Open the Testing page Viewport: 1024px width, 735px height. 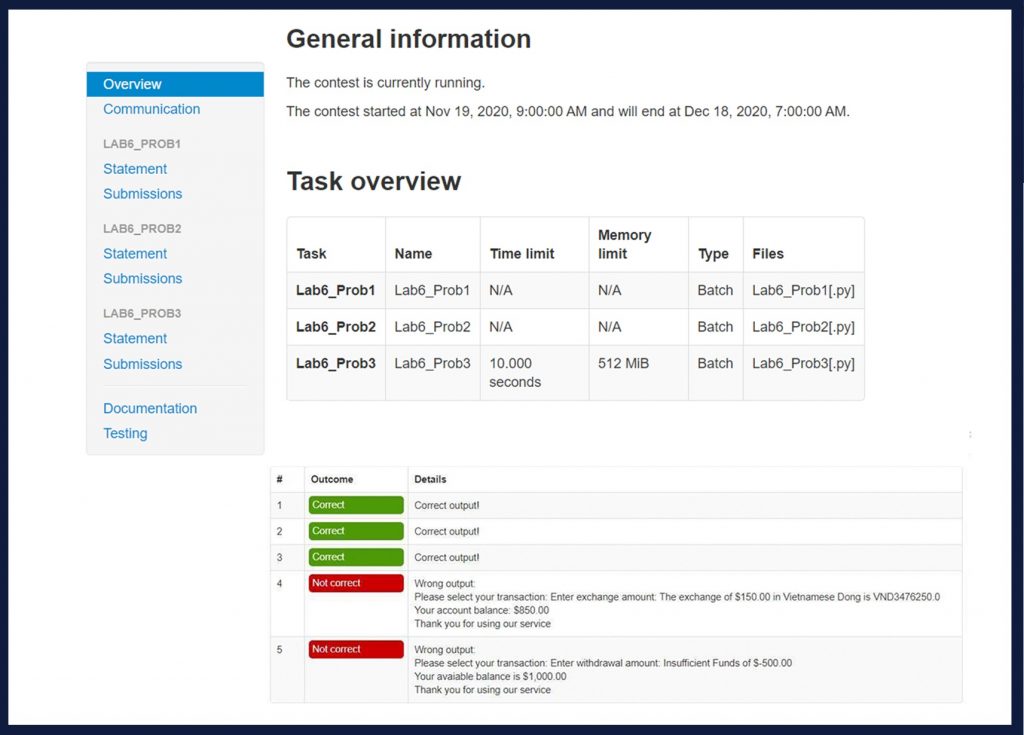(x=125, y=433)
